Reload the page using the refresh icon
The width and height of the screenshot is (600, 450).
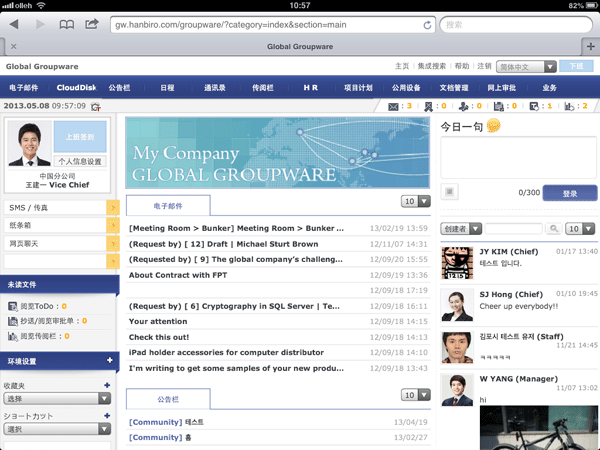[428, 23]
